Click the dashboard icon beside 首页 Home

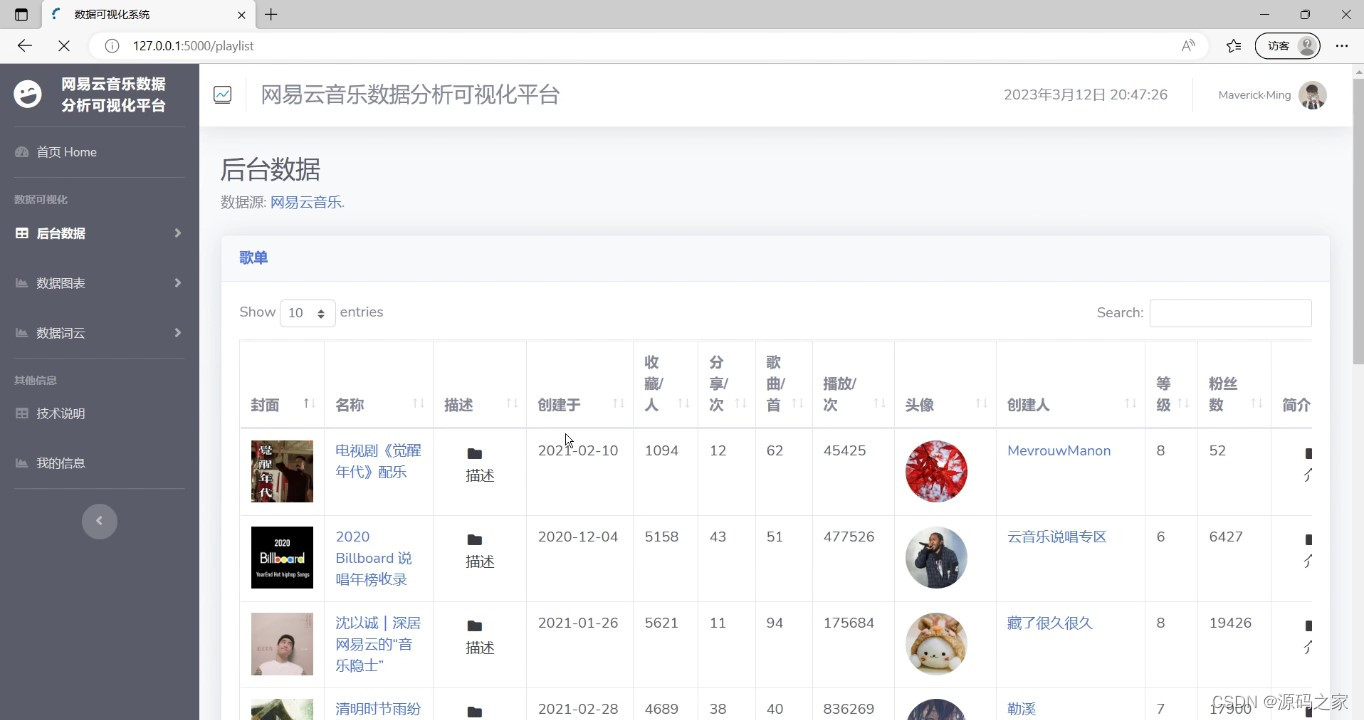click(x=22, y=152)
